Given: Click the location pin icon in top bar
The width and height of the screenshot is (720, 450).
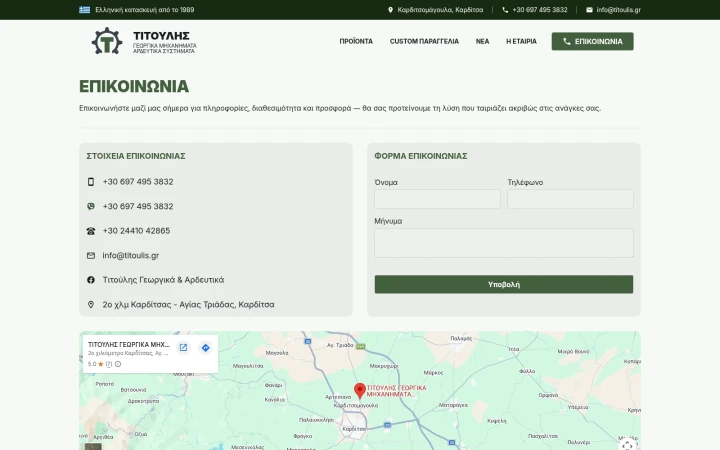Looking at the screenshot, I should tap(390, 10).
